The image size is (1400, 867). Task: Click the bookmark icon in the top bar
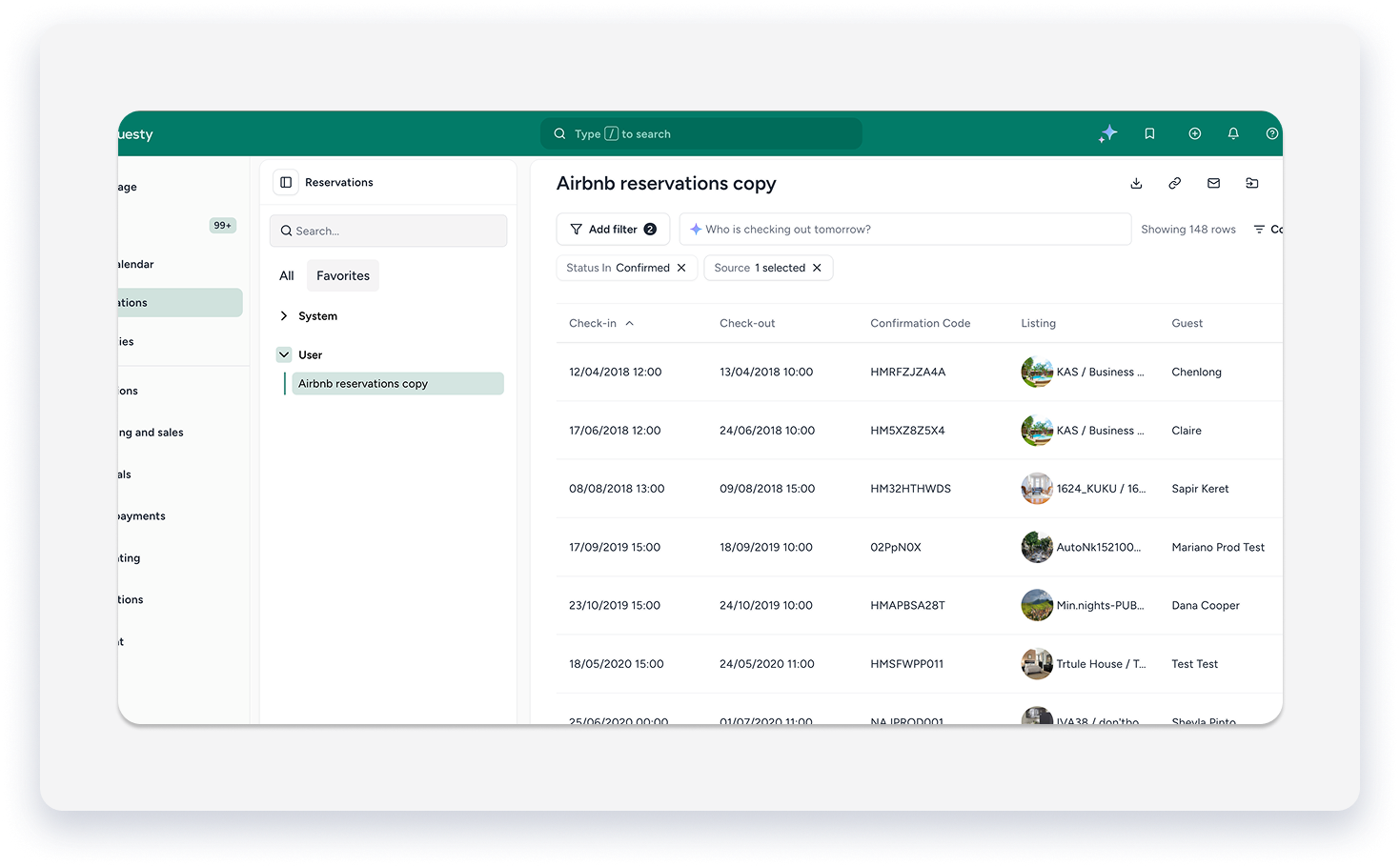1149,134
